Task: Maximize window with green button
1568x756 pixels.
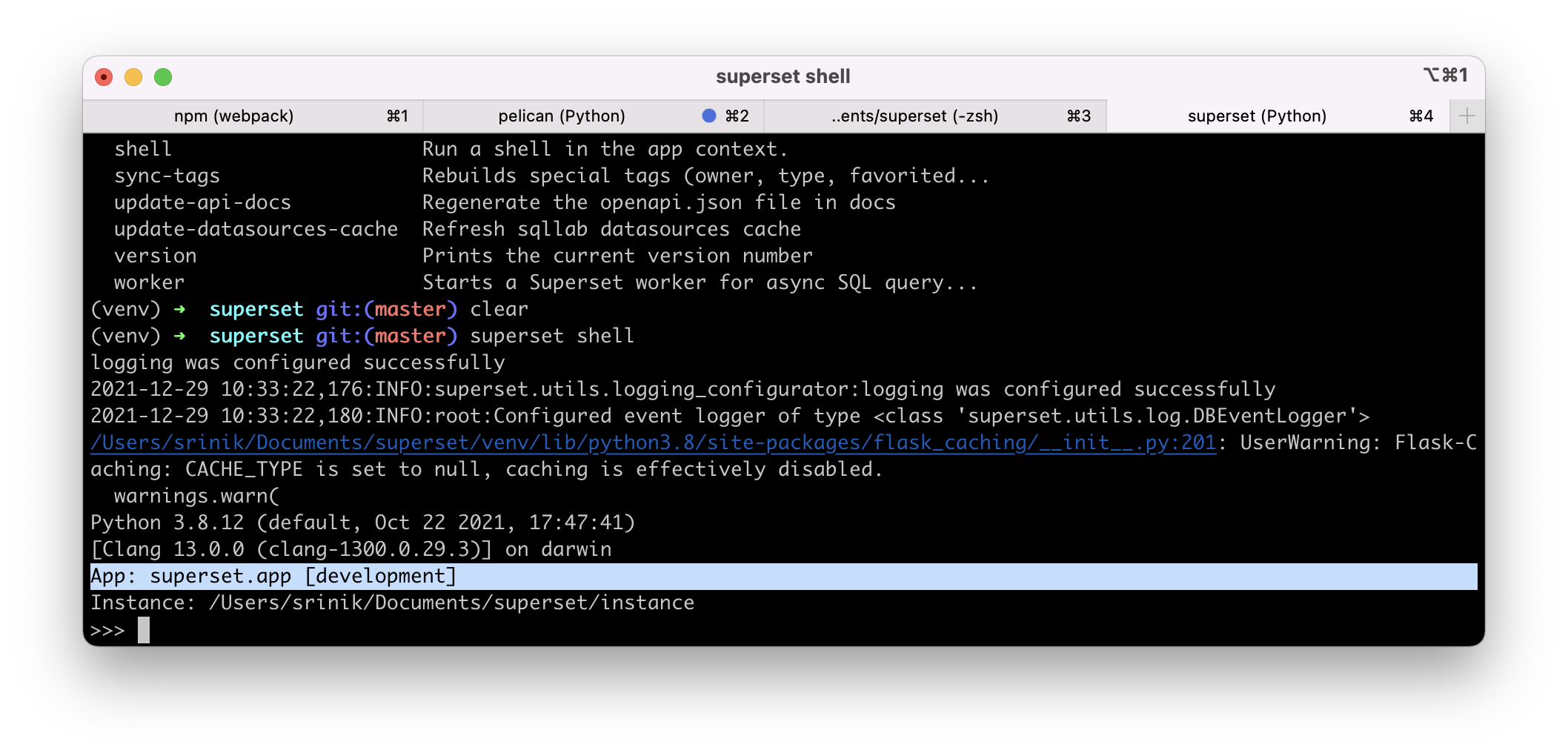Action: point(163,76)
